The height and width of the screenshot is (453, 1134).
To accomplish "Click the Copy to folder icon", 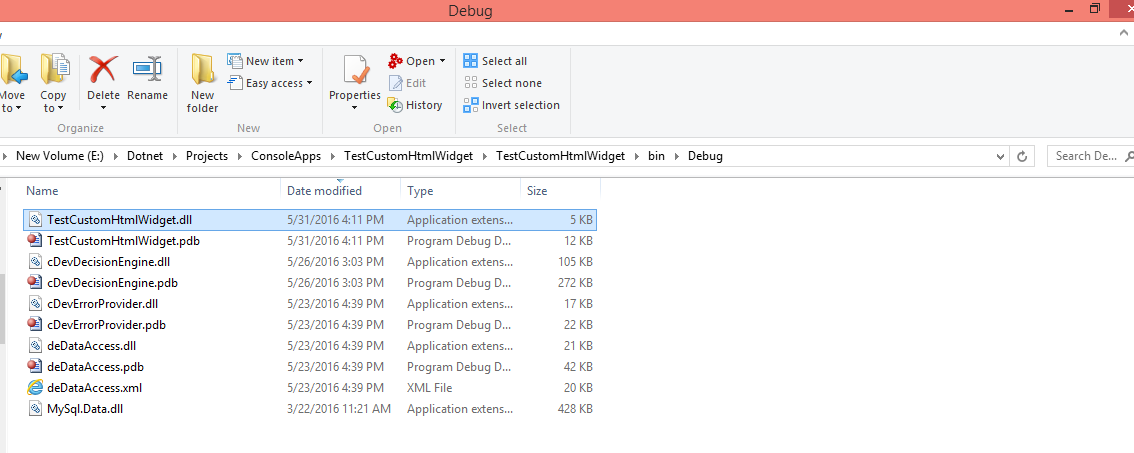I will [x=54, y=69].
